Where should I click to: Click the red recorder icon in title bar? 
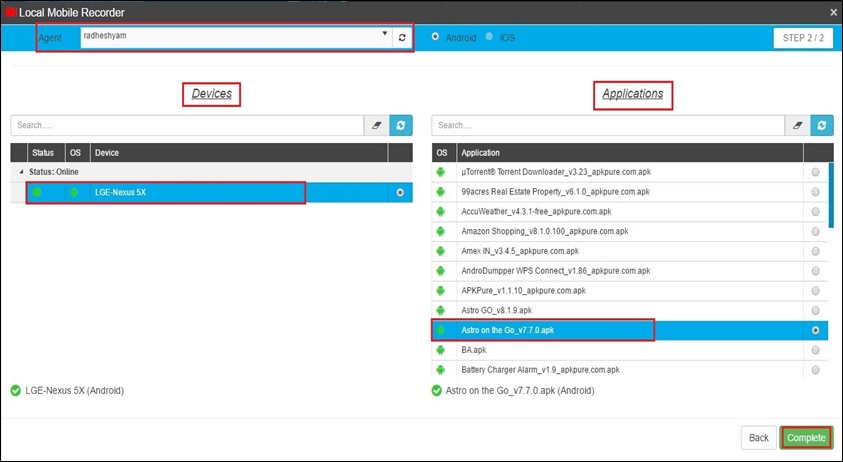[10, 12]
